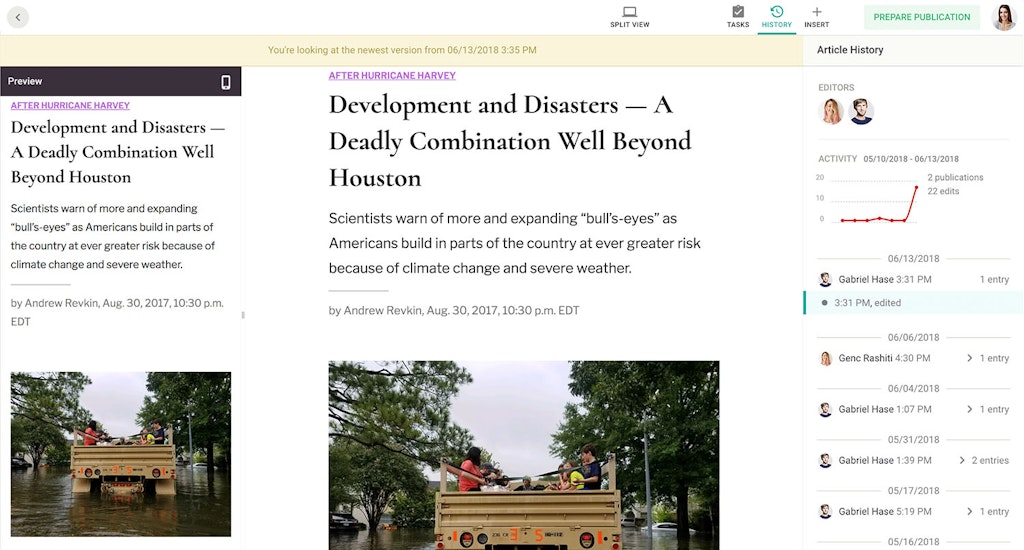Click the back arrow button
This screenshot has height=550, width=1024.
click(17, 17)
